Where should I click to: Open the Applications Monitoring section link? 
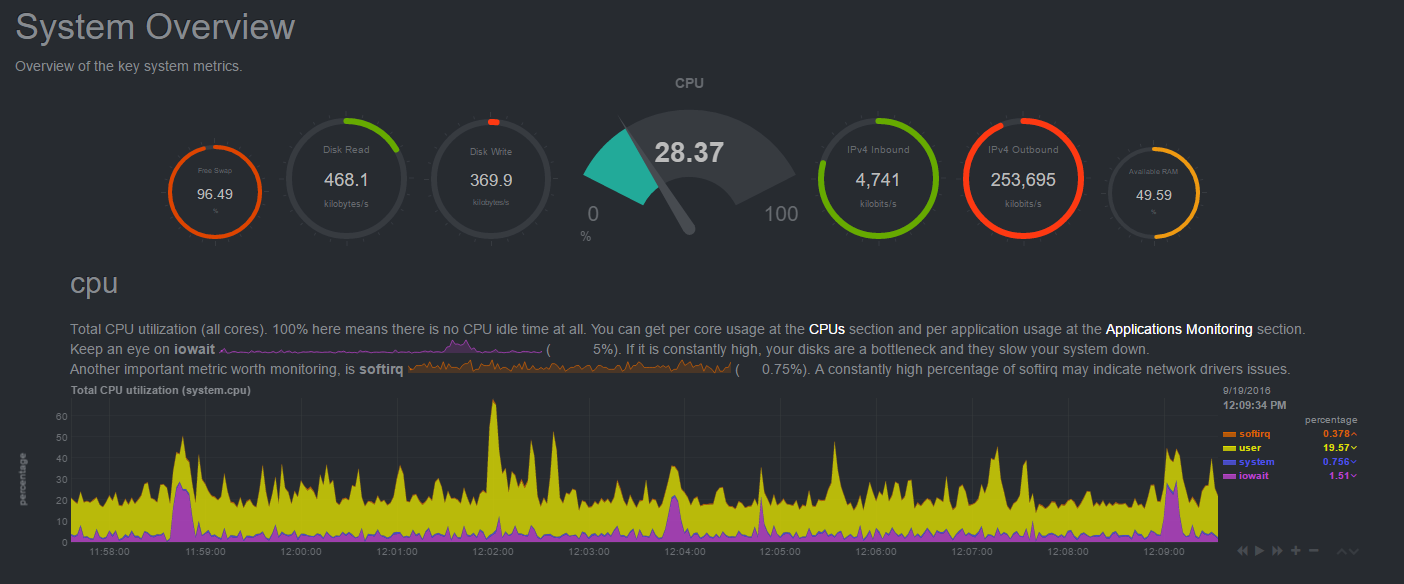point(1179,329)
